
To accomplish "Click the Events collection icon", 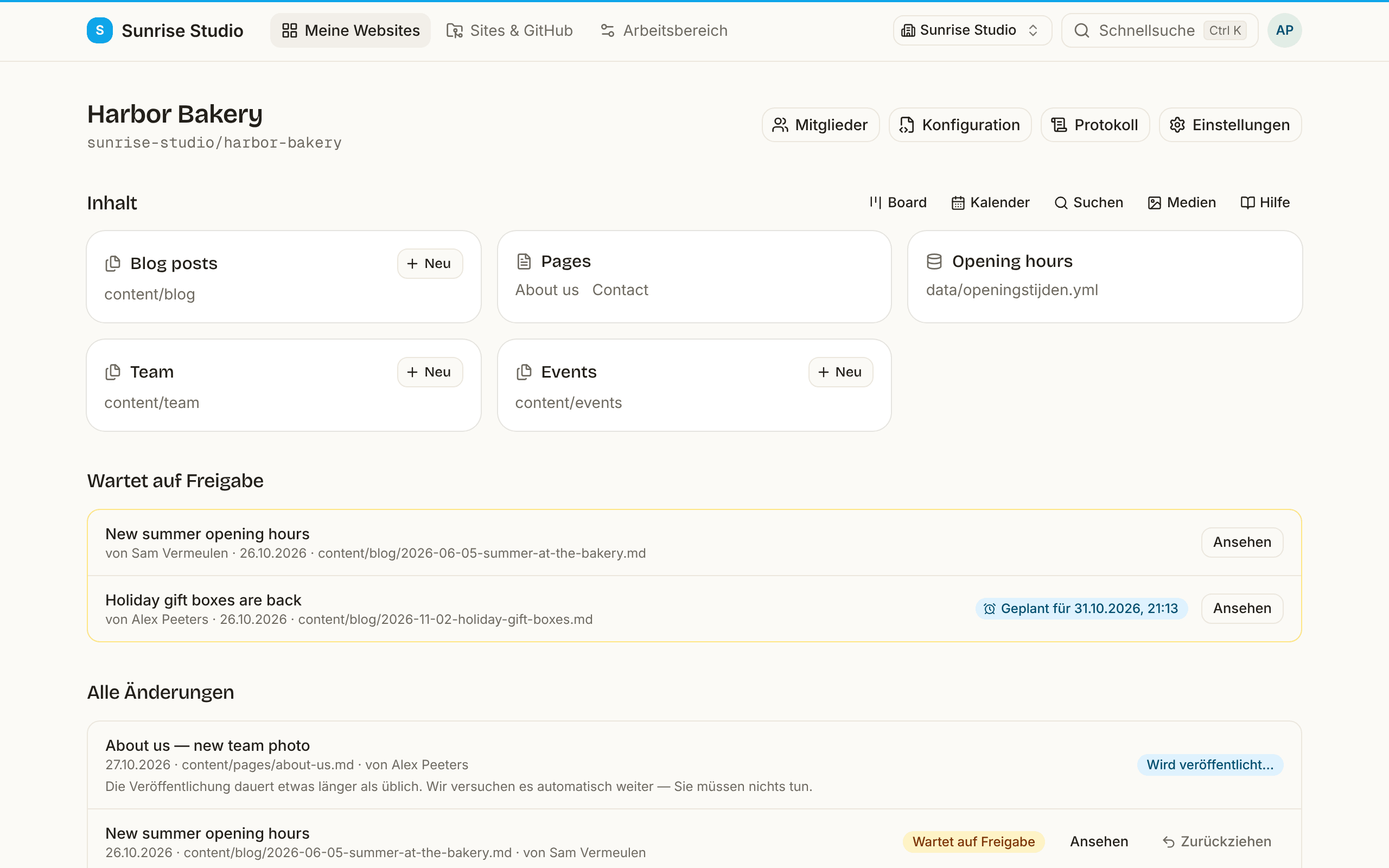I will tap(524, 372).
